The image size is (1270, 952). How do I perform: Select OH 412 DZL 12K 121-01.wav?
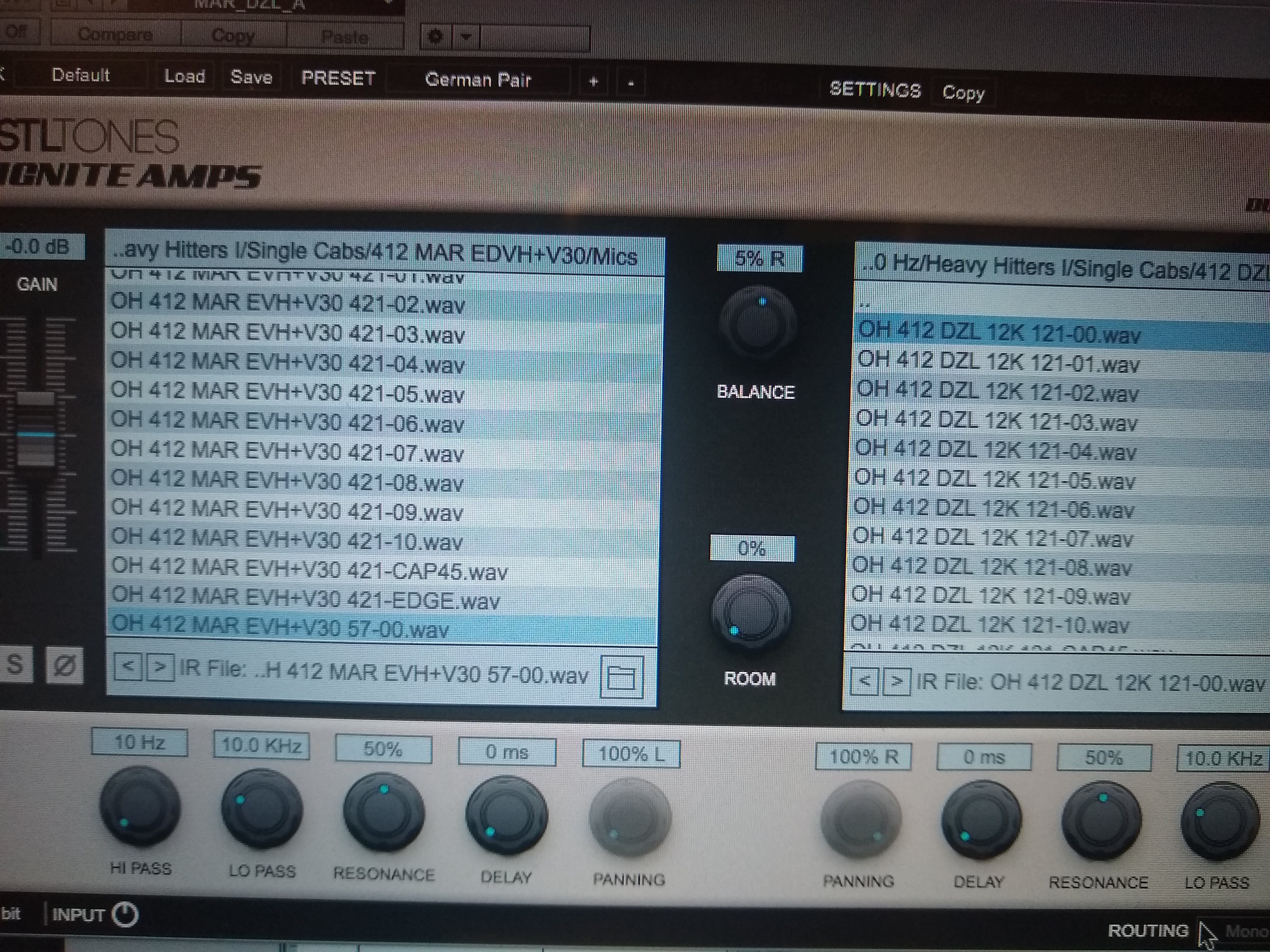pos(1062,364)
